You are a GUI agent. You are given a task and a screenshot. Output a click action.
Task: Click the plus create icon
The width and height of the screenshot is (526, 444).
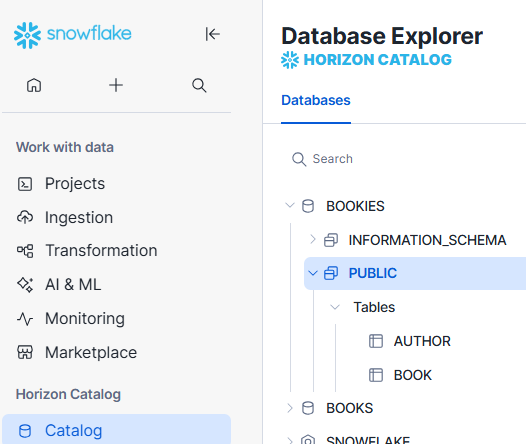coord(116,85)
